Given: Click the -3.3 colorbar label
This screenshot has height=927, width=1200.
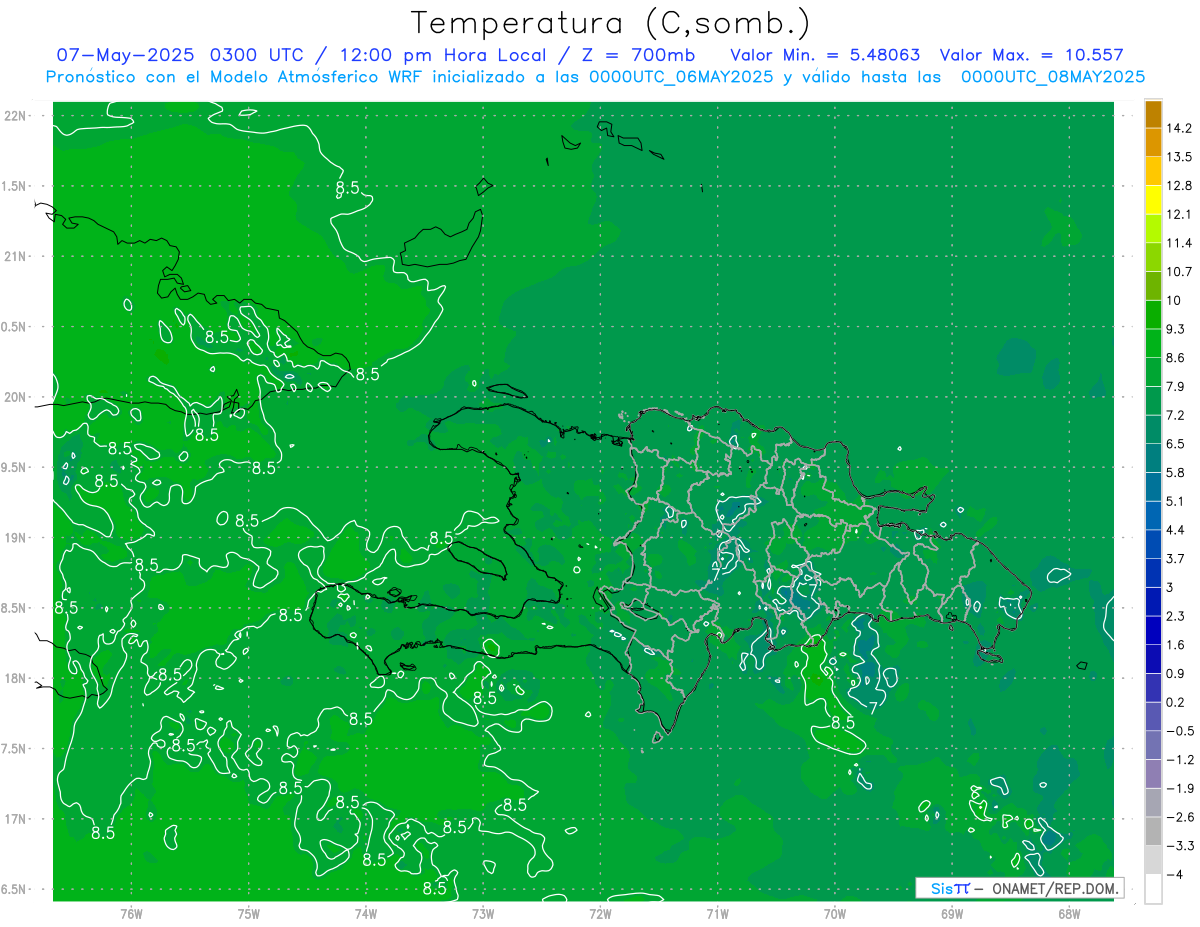Looking at the screenshot, I should coord(1179,847).
